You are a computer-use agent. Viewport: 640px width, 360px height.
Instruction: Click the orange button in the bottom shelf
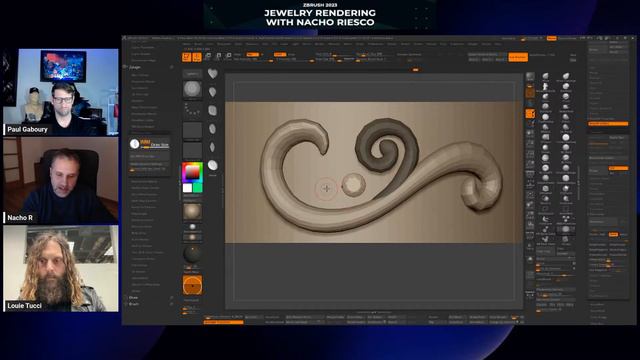223,322
